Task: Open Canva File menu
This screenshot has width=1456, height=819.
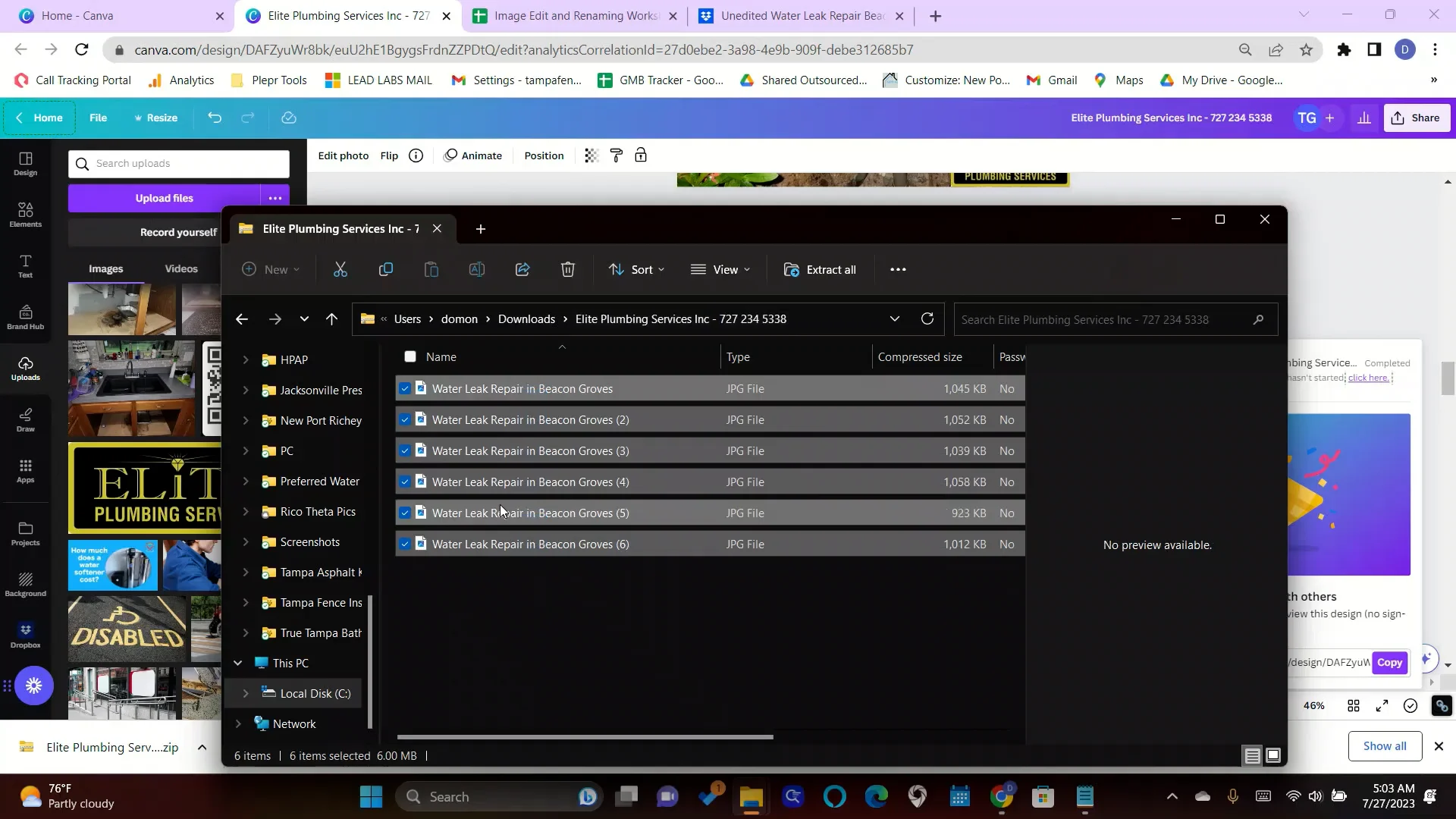Action: (x=99, y=118)
